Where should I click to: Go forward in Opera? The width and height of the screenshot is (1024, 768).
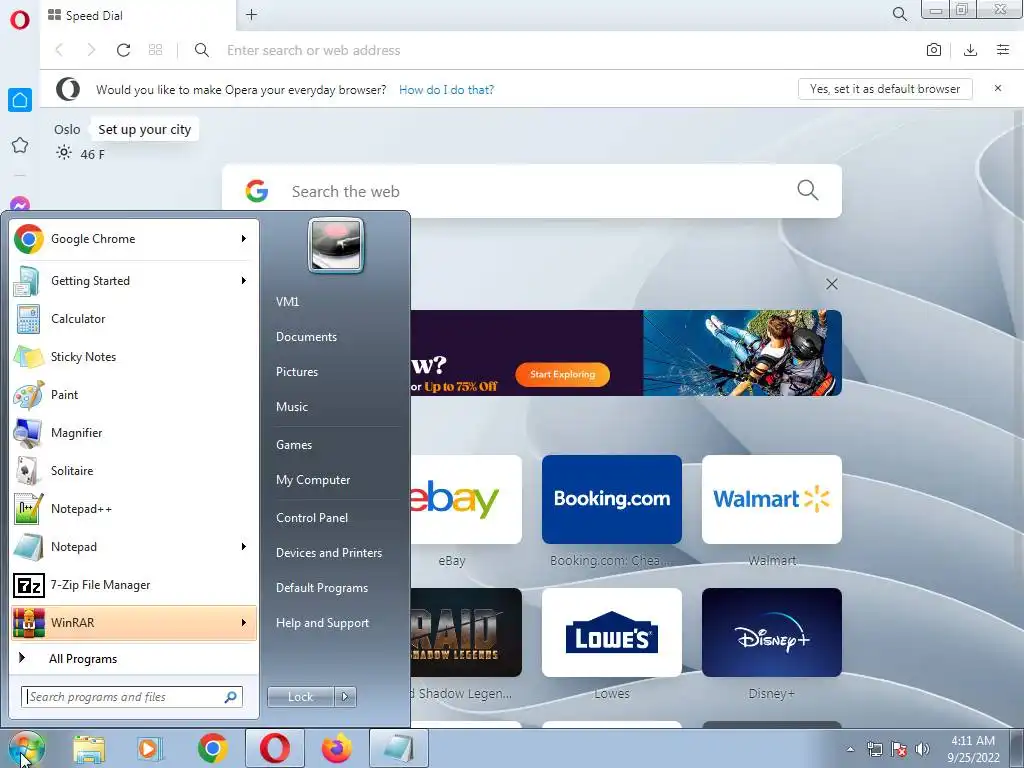(91, 50)
